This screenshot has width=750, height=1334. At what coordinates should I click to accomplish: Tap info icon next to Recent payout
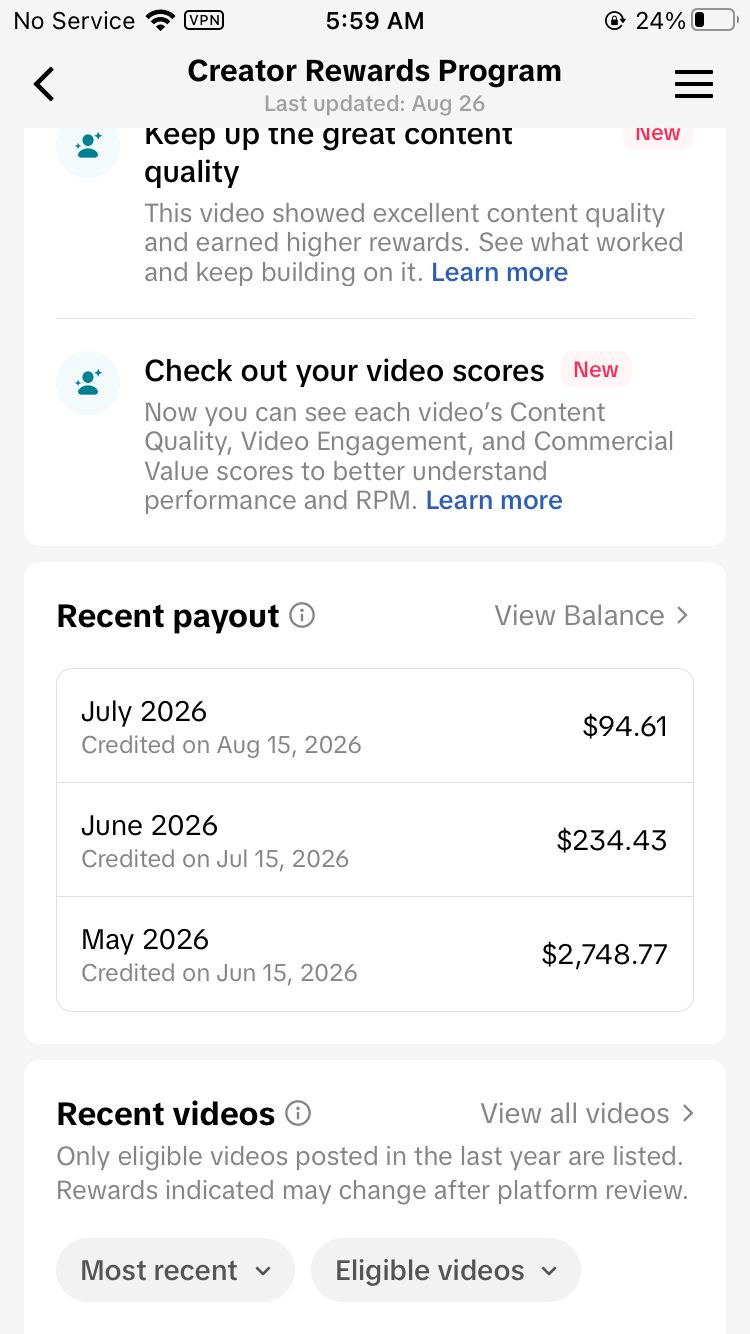pos(302,615)
